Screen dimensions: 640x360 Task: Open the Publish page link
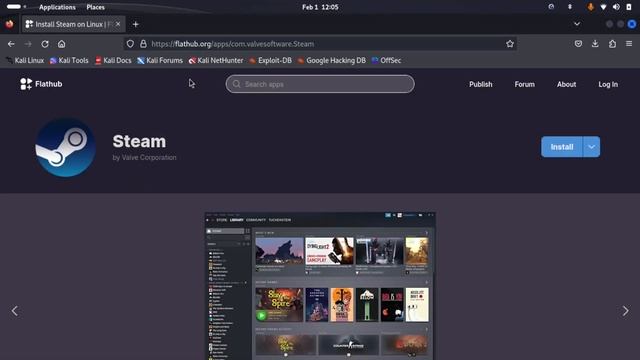coord(480,84)
